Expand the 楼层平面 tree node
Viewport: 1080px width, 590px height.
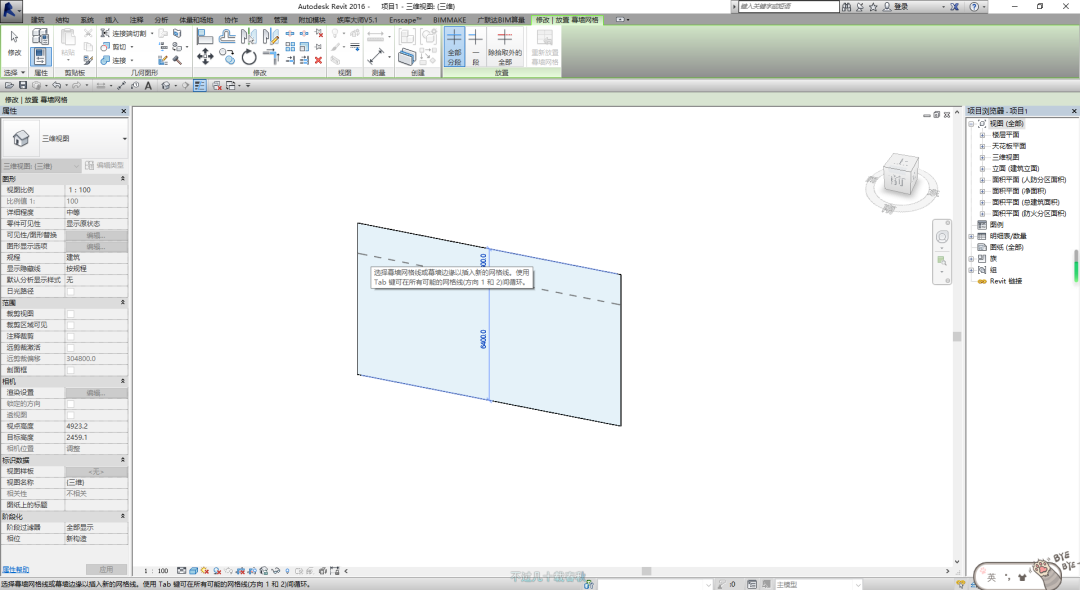point(982,134)
